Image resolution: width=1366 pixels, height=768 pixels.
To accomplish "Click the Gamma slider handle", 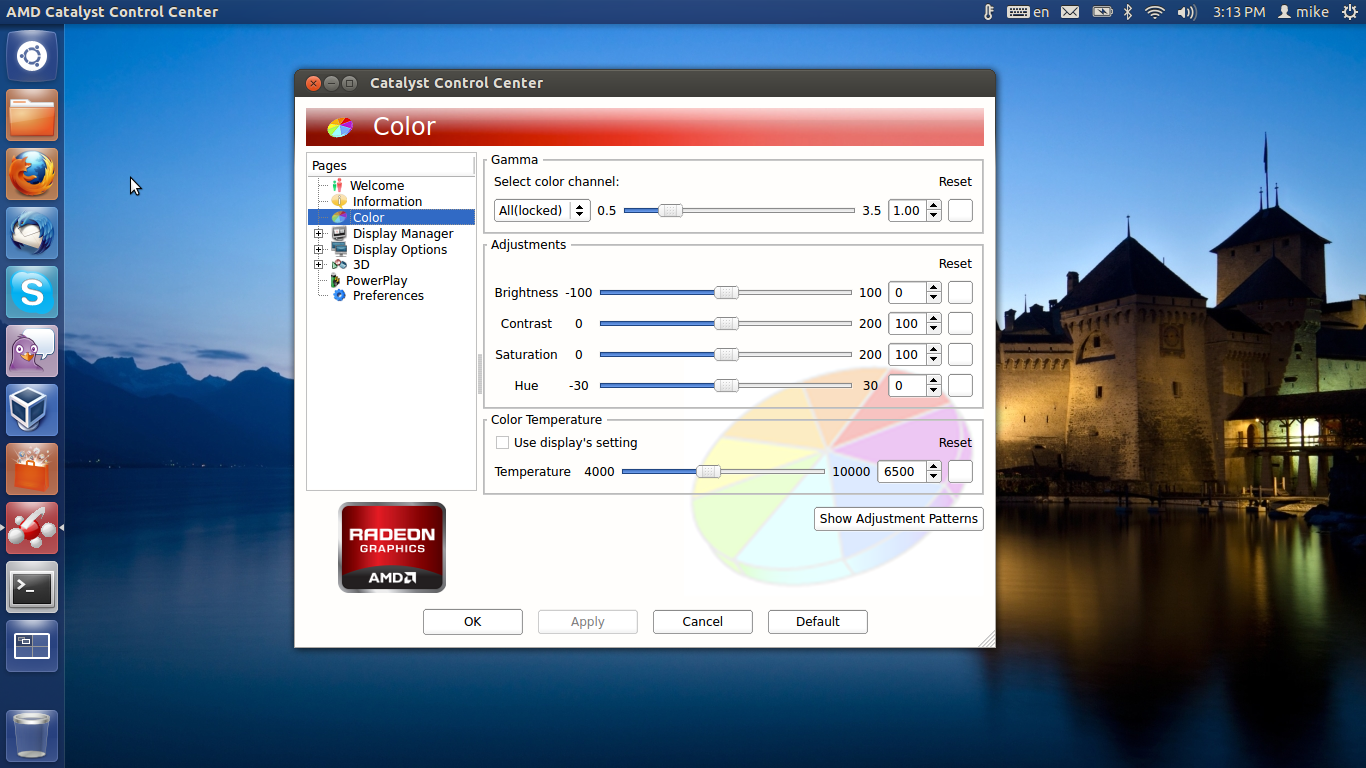I will tap(670, 210).
